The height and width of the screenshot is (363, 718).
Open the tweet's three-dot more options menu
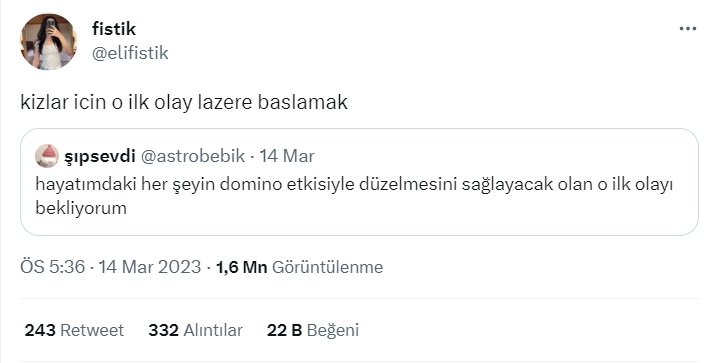click(688, 29)
